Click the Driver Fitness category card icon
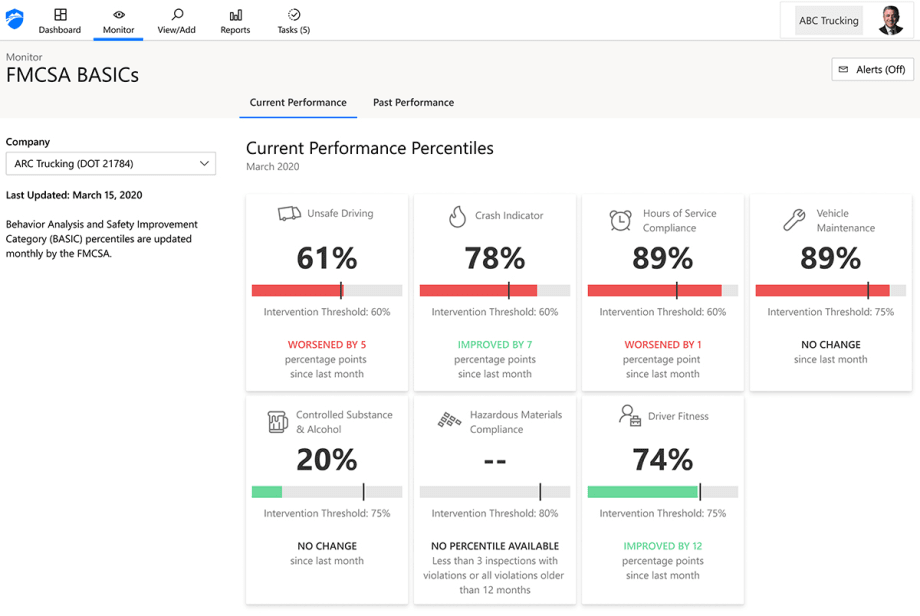The image size is (920, 616). point(628,414)
